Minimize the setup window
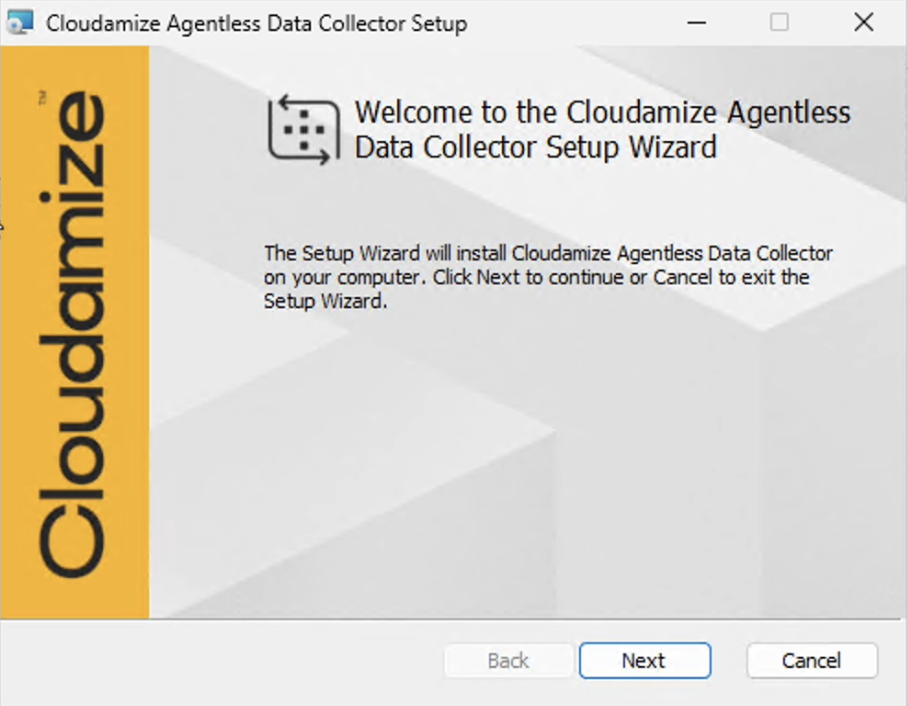 [696, 23]
